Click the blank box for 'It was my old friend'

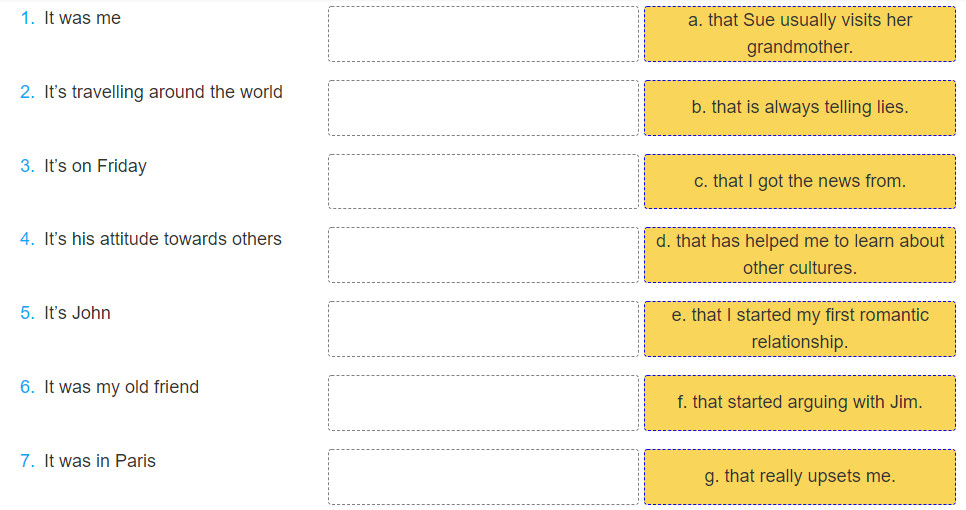point(483,403)
